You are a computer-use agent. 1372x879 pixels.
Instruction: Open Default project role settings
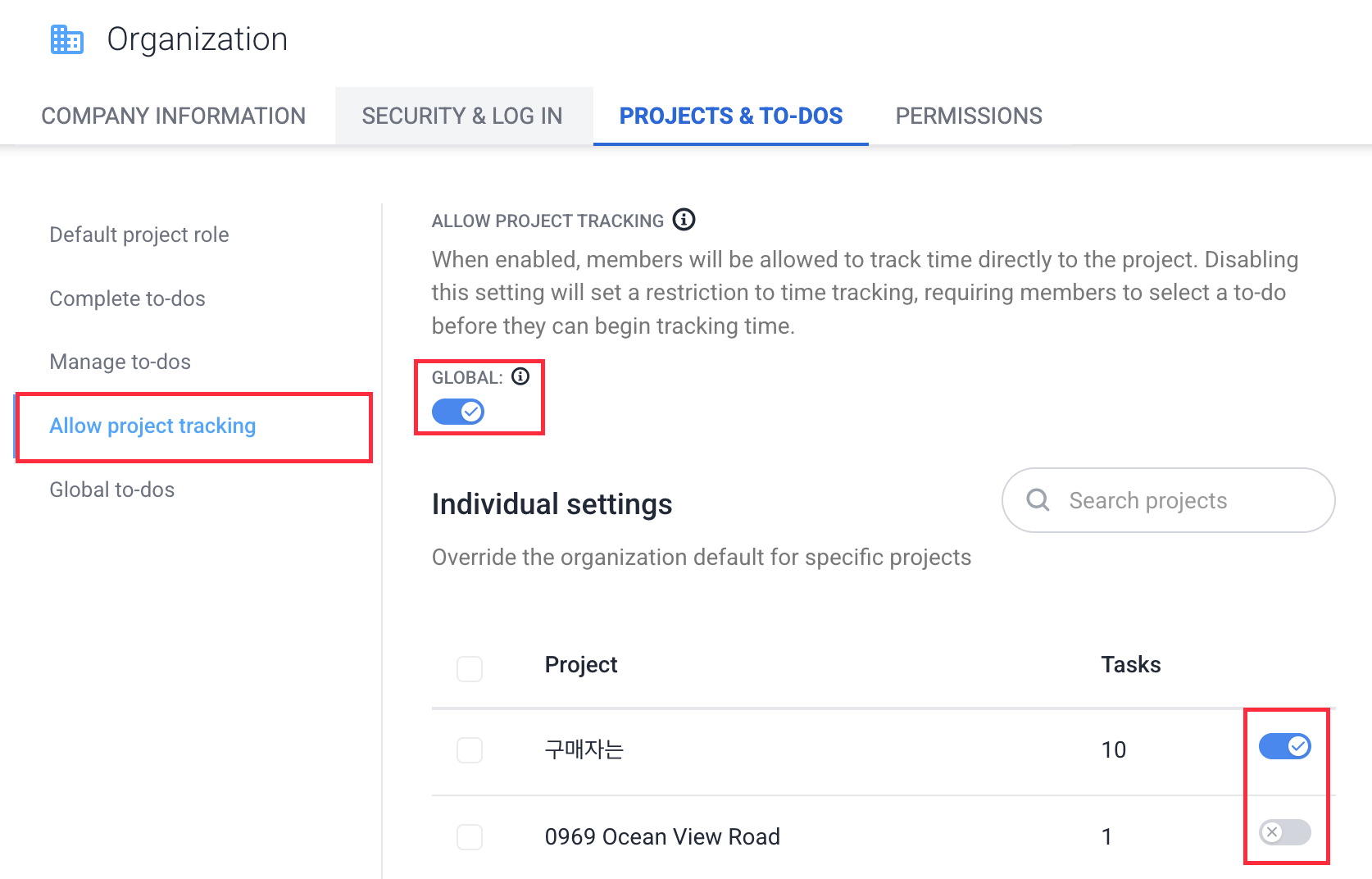[139, 235]
